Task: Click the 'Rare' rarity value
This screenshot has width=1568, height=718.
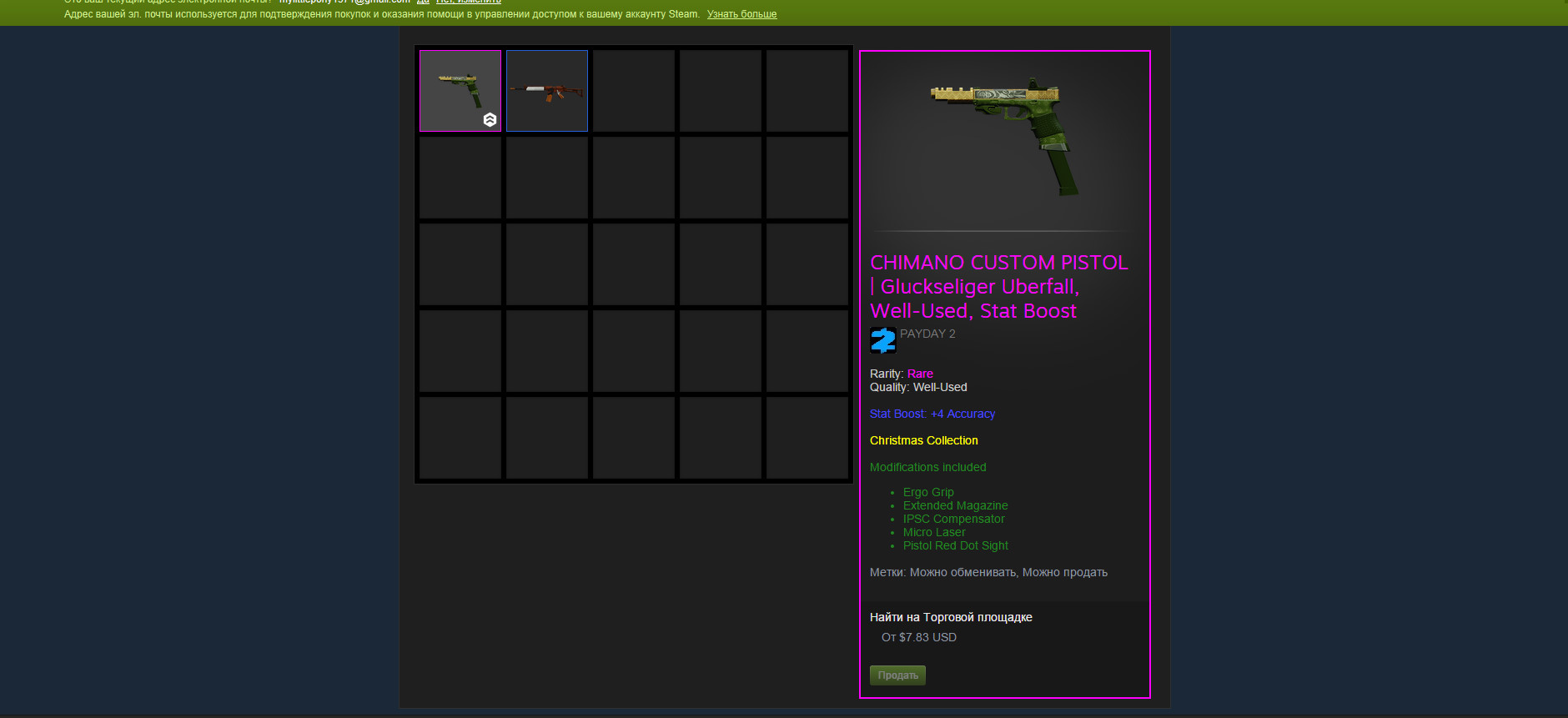Action: (920, 374)
